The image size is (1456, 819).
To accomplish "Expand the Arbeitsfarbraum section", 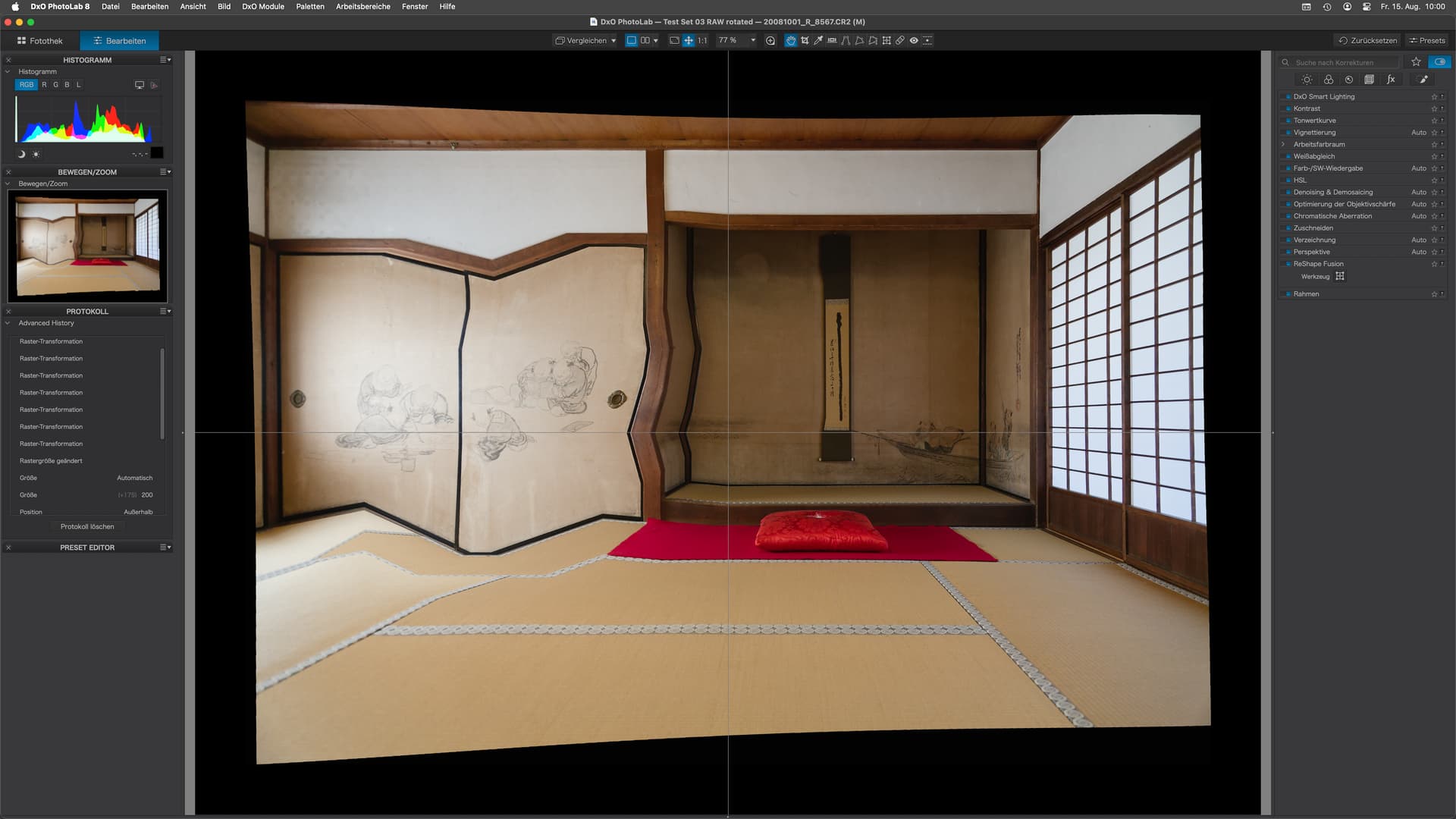I will pos(1283,144).
